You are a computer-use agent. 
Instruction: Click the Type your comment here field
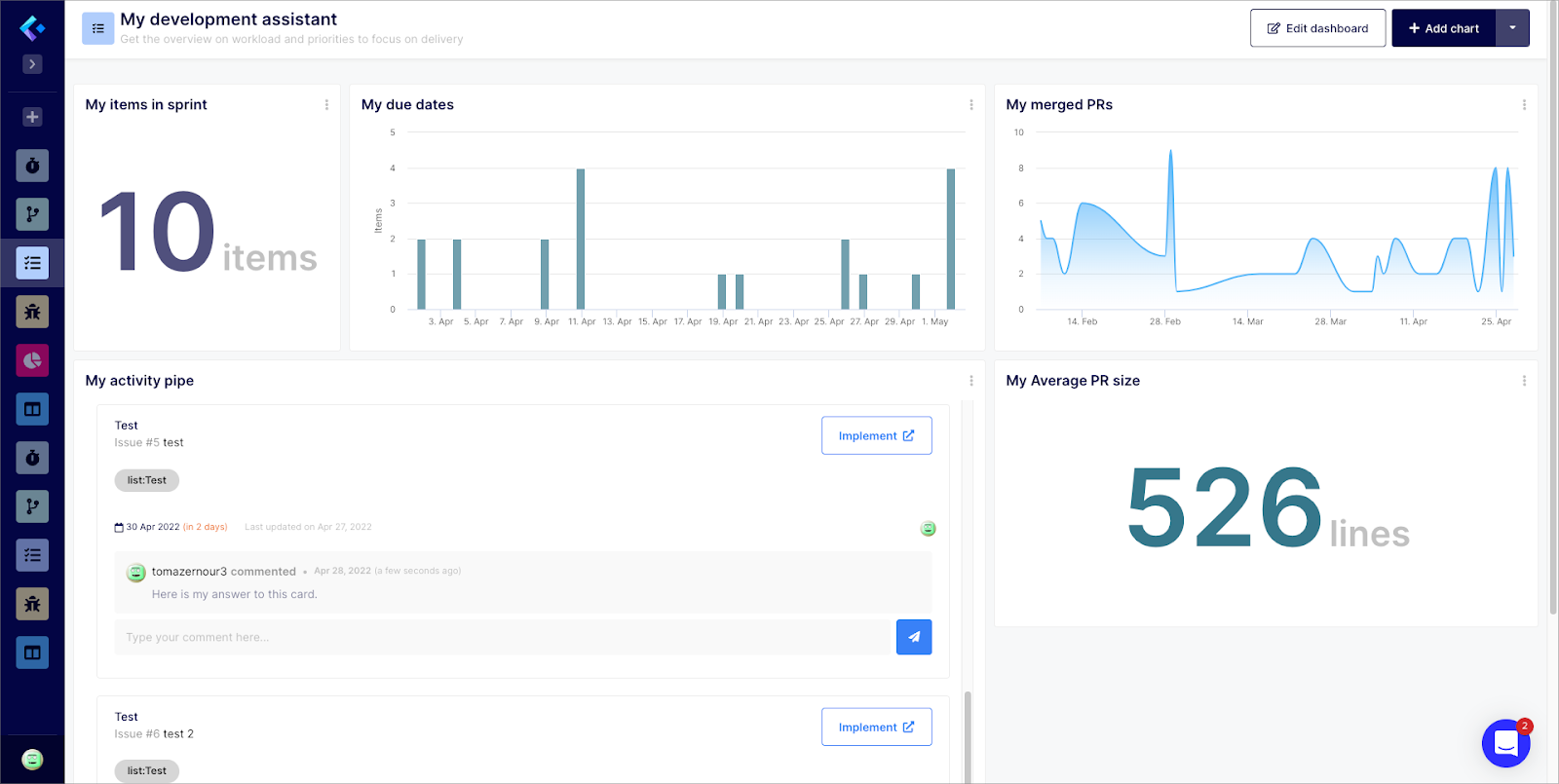pos(504,637)
